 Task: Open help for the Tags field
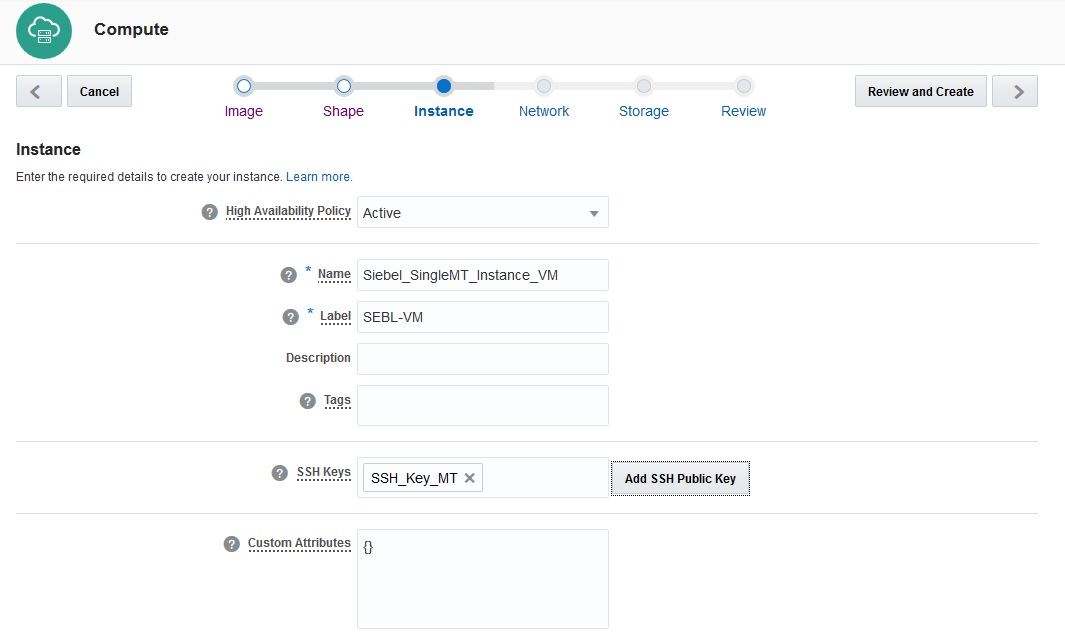click(307, 400)
